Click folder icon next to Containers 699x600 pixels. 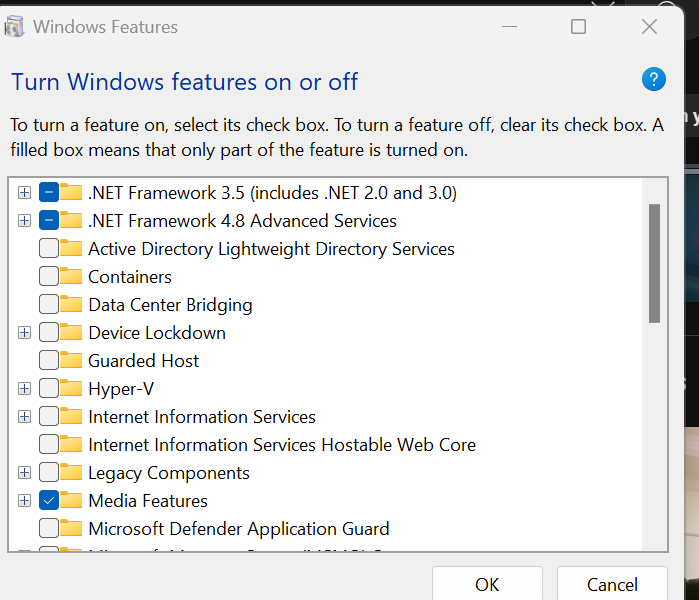click(x=71, y=276)
